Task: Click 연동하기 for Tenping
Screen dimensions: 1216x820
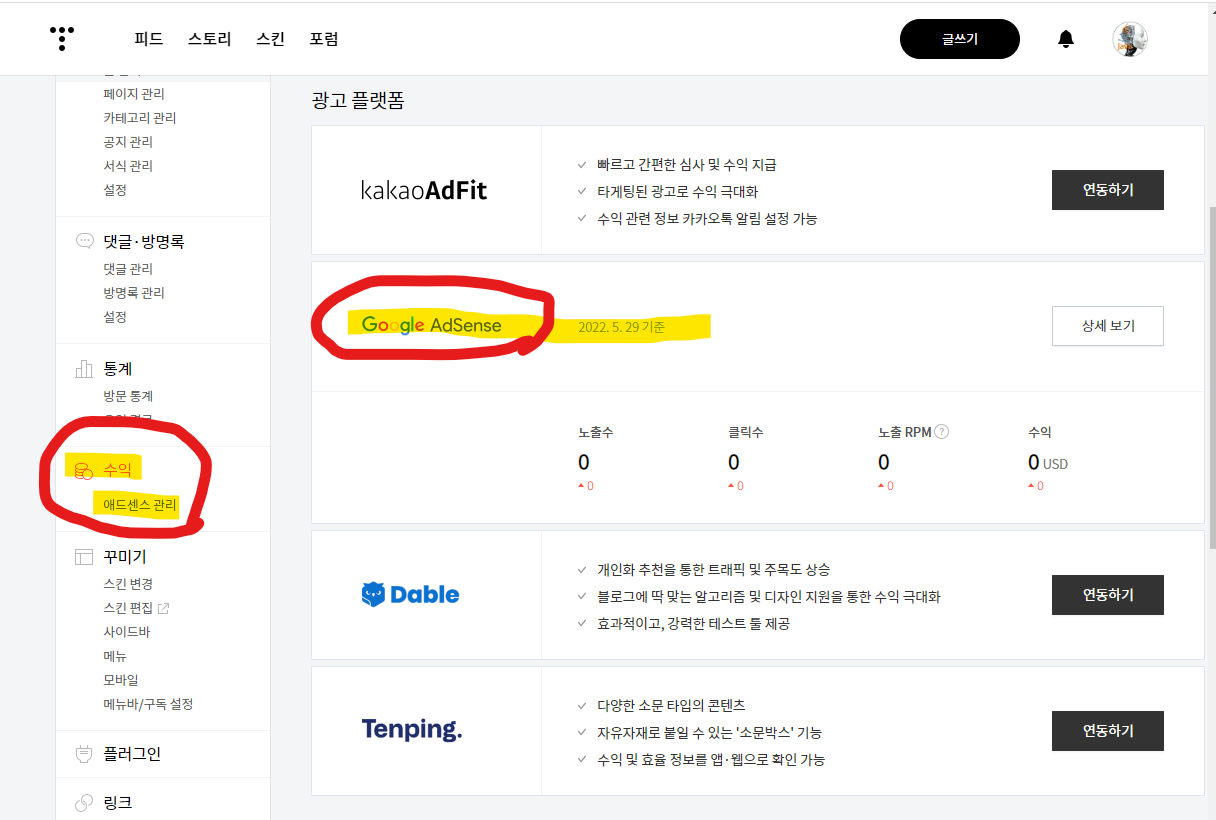Action: (1108, 731)
